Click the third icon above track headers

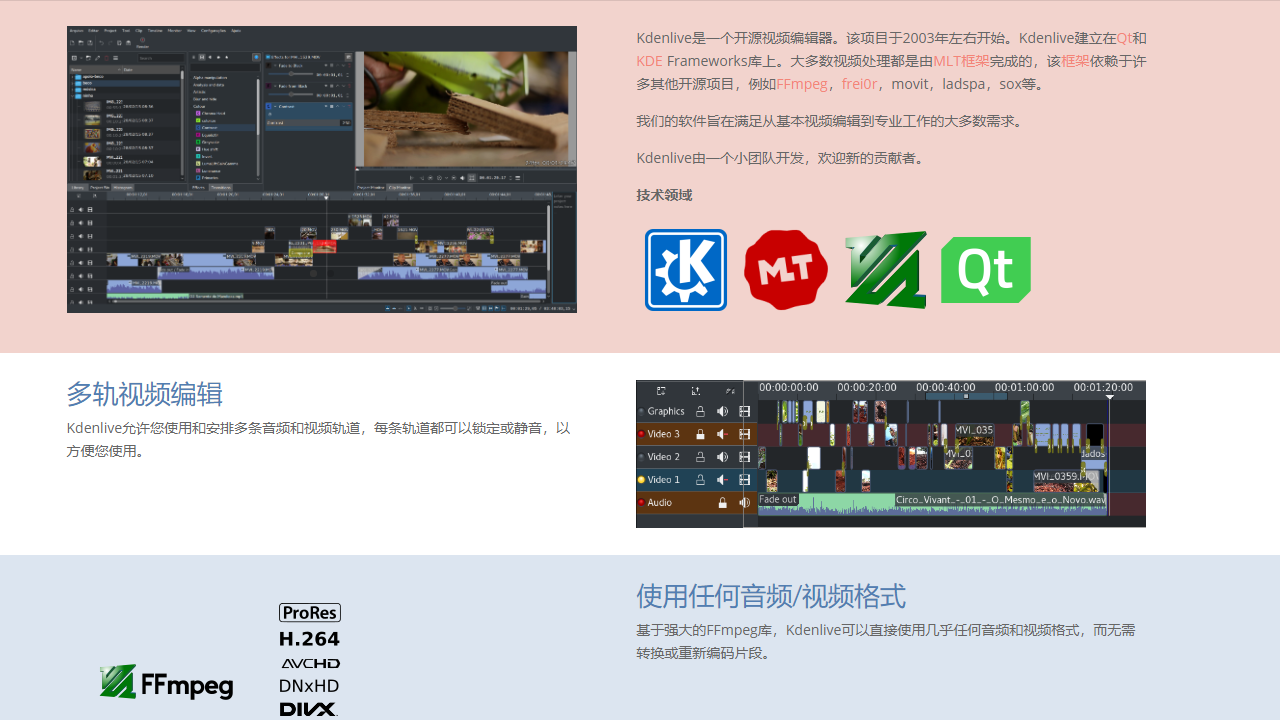(731, 391)
